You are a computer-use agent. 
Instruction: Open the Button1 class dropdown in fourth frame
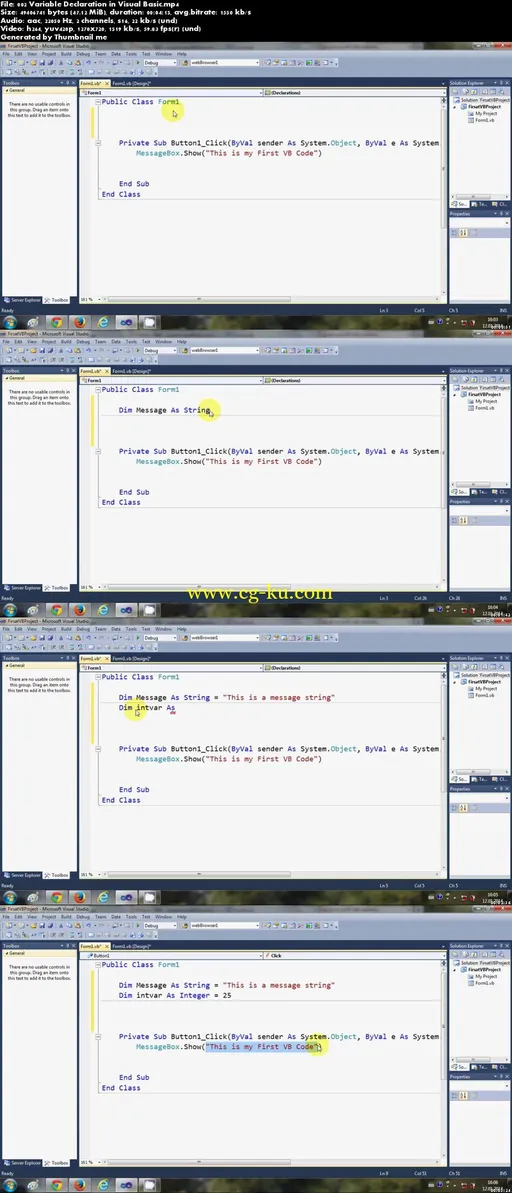(x=171, y=956)
